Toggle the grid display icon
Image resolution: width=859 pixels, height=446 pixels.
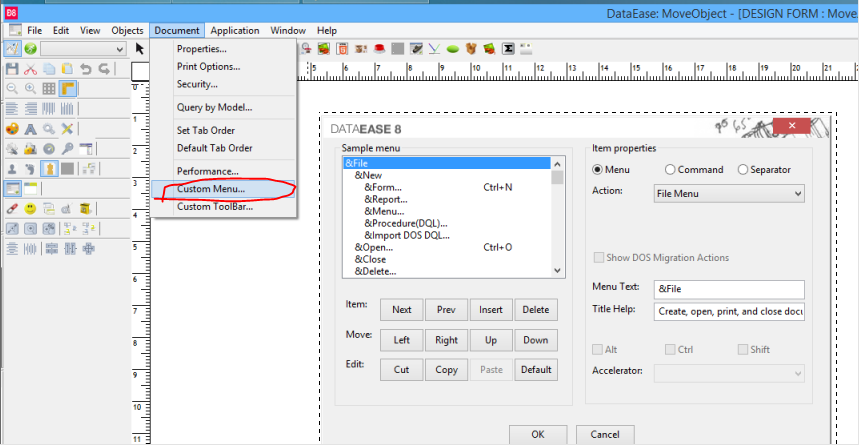pyautogui.click(x=49, y=88)
